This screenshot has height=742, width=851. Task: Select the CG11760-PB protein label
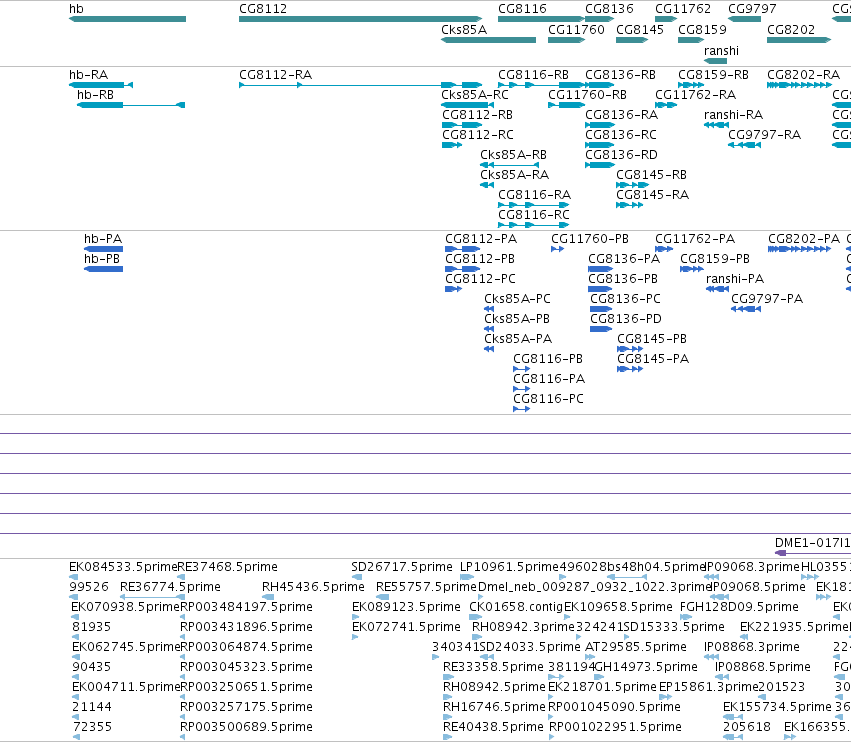(x=590, y=239)
